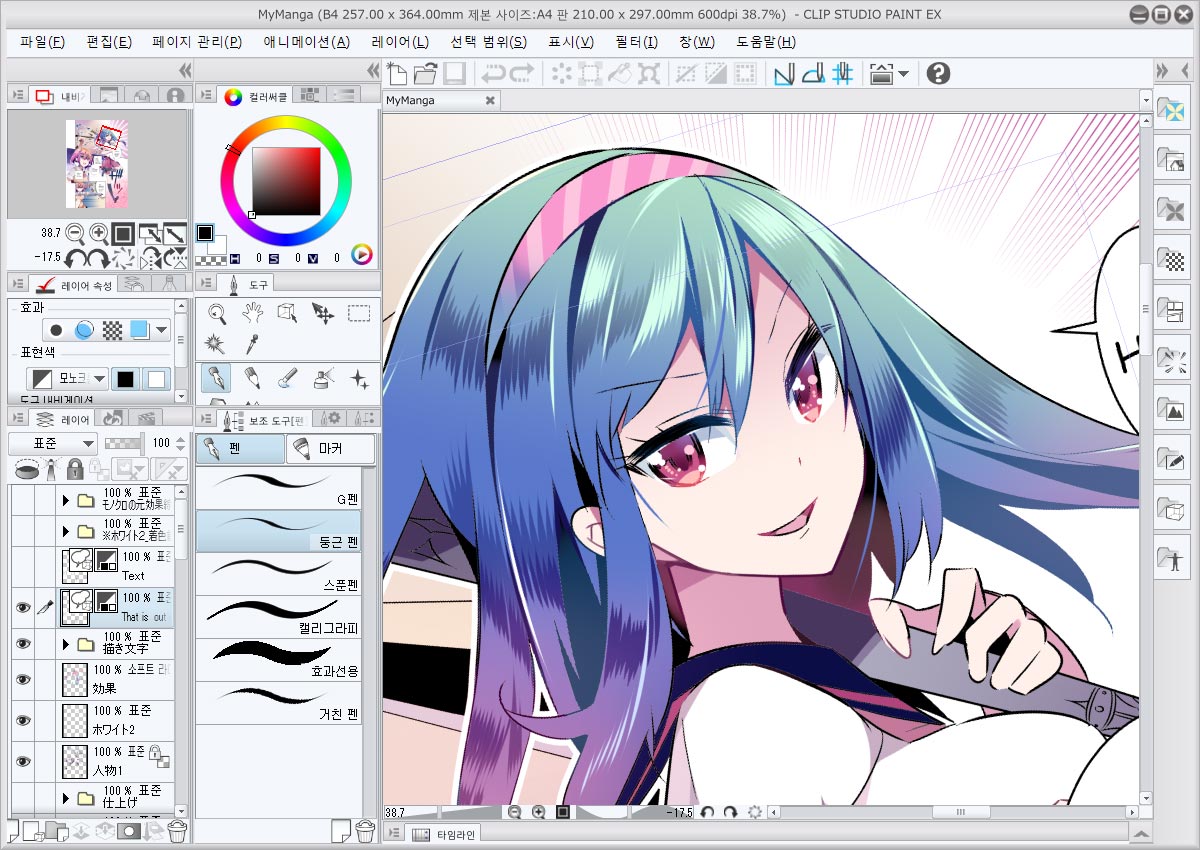Delete layer with the layer palette trash icon

point(177,830)
